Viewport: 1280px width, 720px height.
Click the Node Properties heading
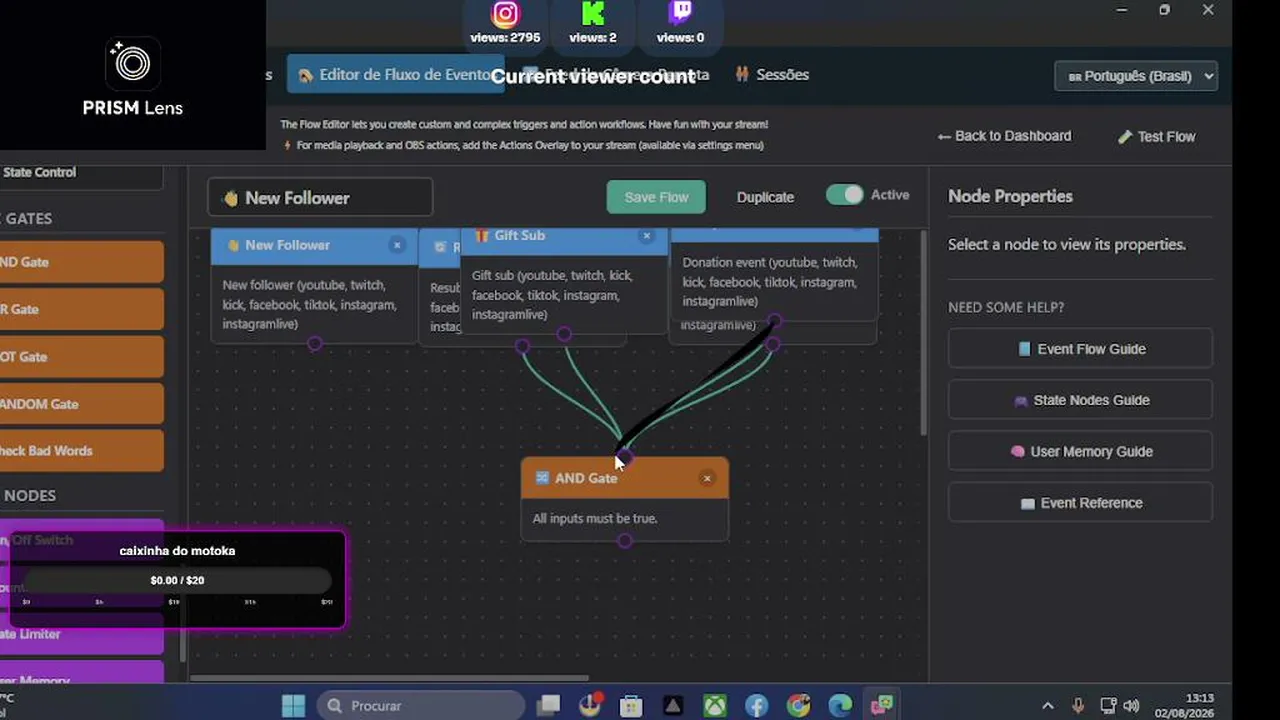(x=1010, y=196)
